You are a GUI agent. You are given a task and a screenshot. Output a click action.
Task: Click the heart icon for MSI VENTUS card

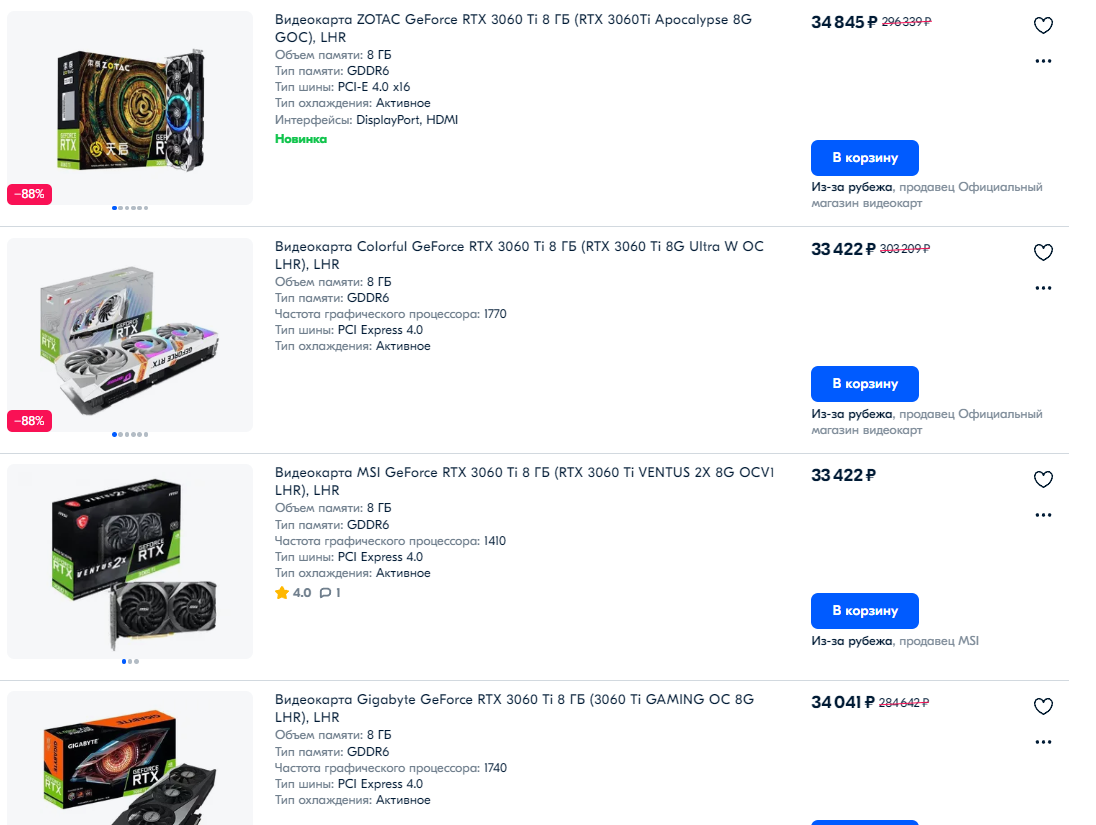[1043, 479]
